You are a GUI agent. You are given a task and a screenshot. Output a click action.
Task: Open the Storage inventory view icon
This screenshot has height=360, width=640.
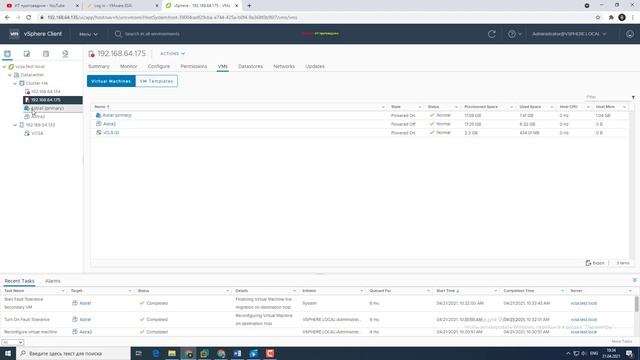click(x=46, y=54)
